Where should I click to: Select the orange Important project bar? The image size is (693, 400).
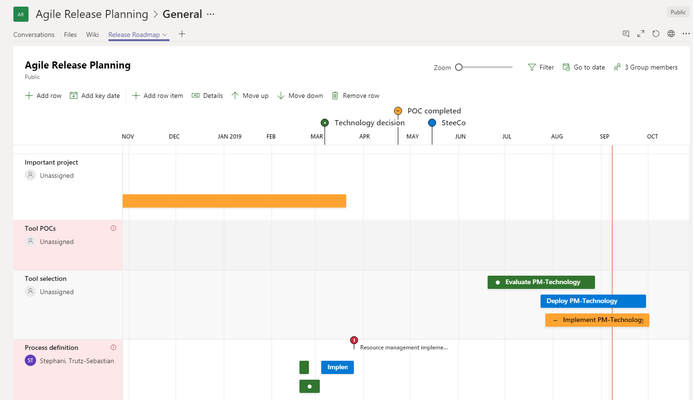coord(234,201)
